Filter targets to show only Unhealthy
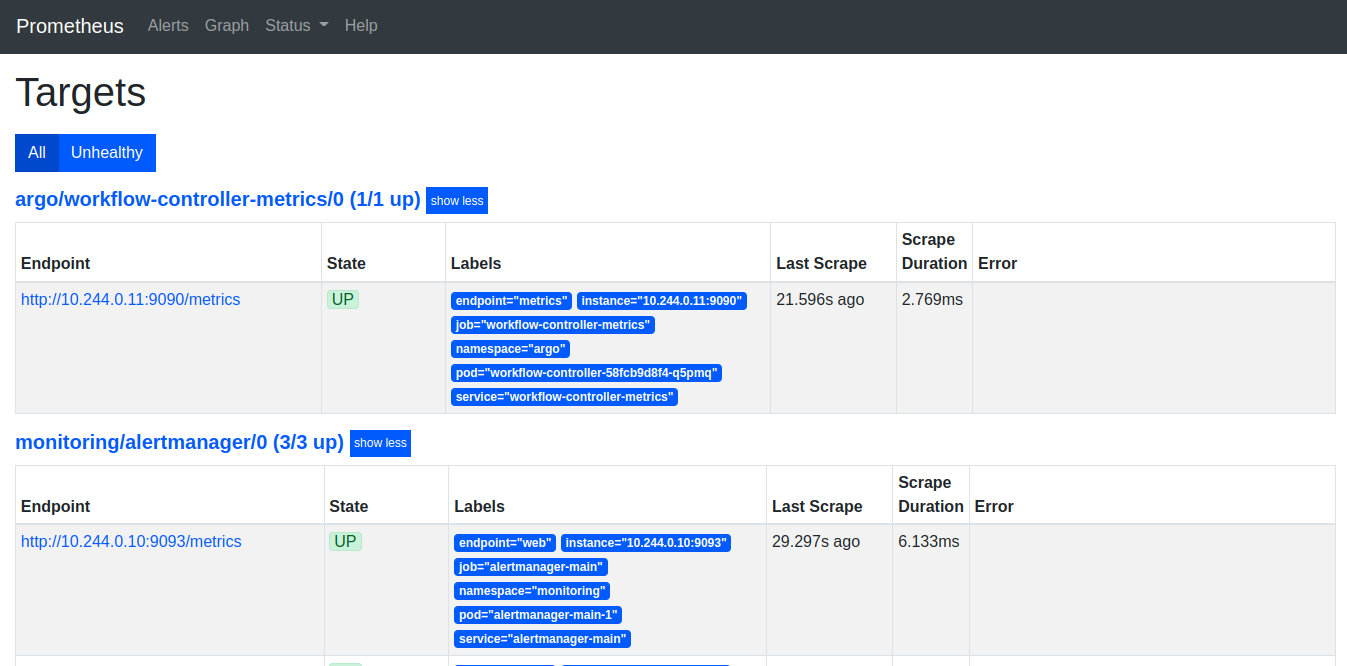Screen dimensions: 1347x666 pyautogui.click(x=106, y=152)
